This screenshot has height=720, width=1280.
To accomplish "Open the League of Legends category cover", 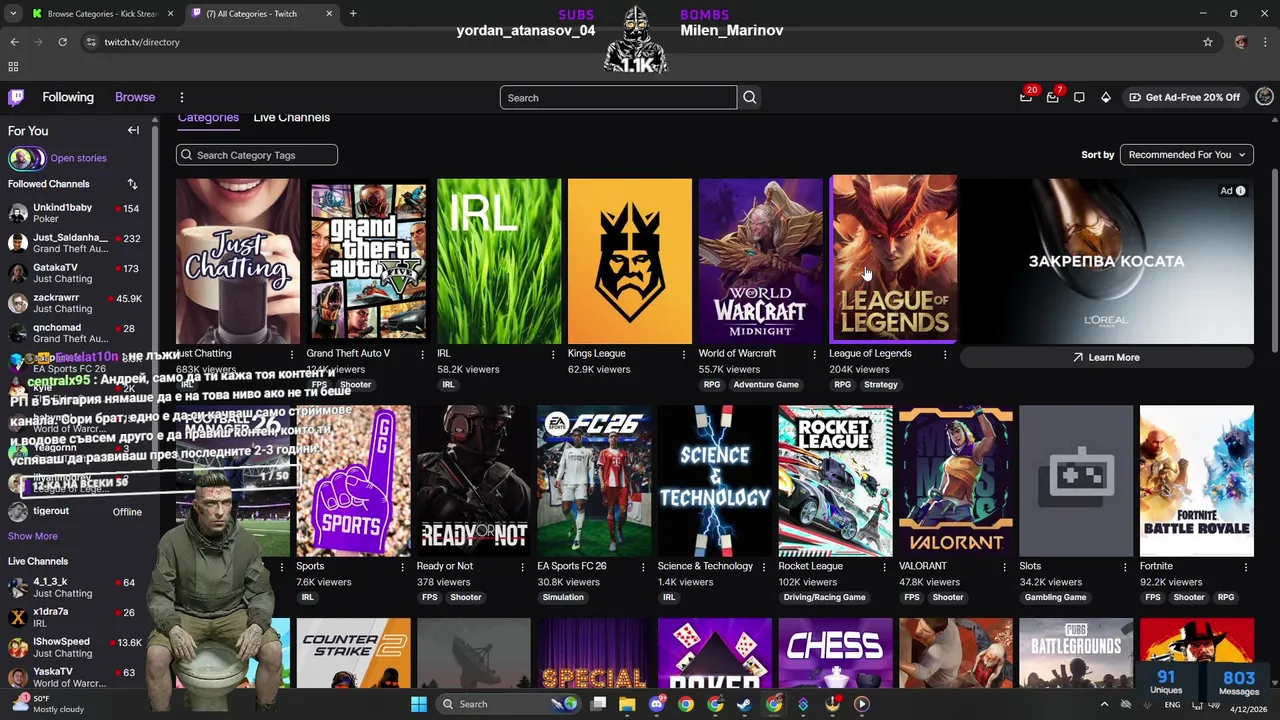I will pos(893,260).
